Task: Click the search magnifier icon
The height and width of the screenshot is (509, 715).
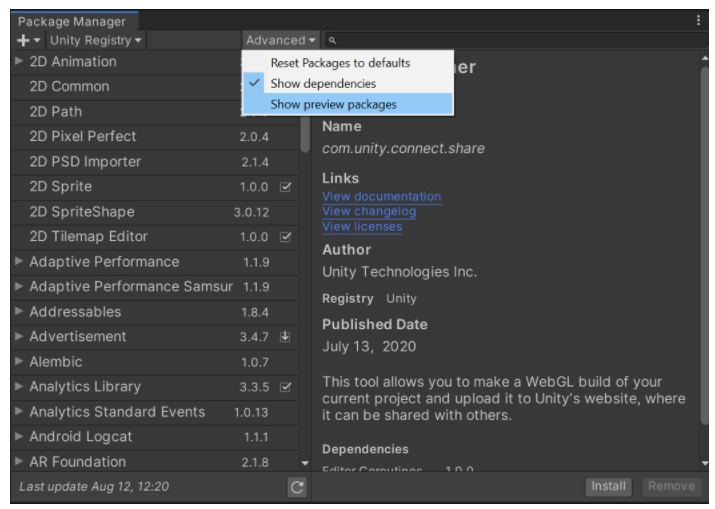Action: click(x=332, y=41)
